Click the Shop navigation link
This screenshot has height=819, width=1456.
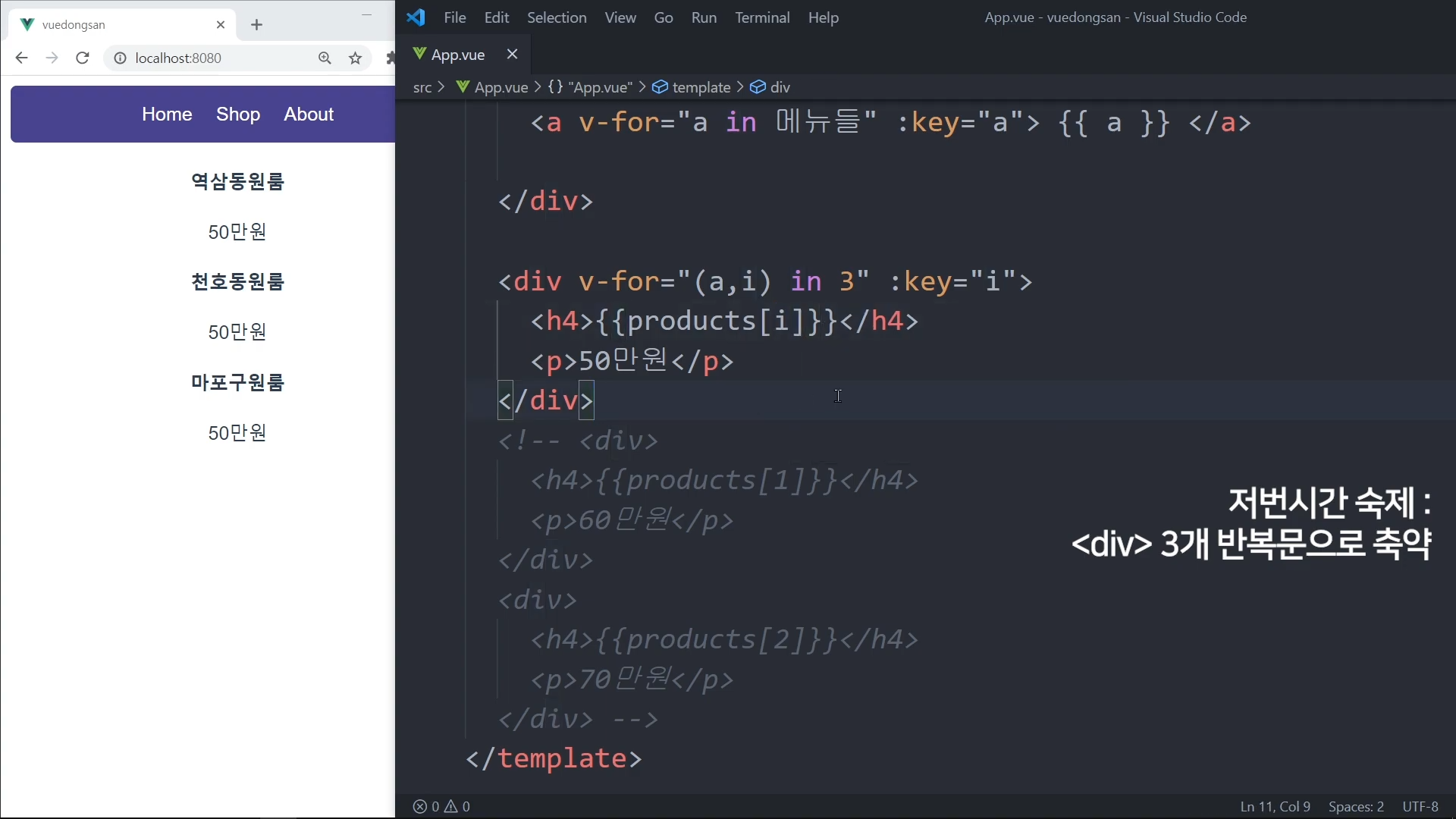coord(237,115)
